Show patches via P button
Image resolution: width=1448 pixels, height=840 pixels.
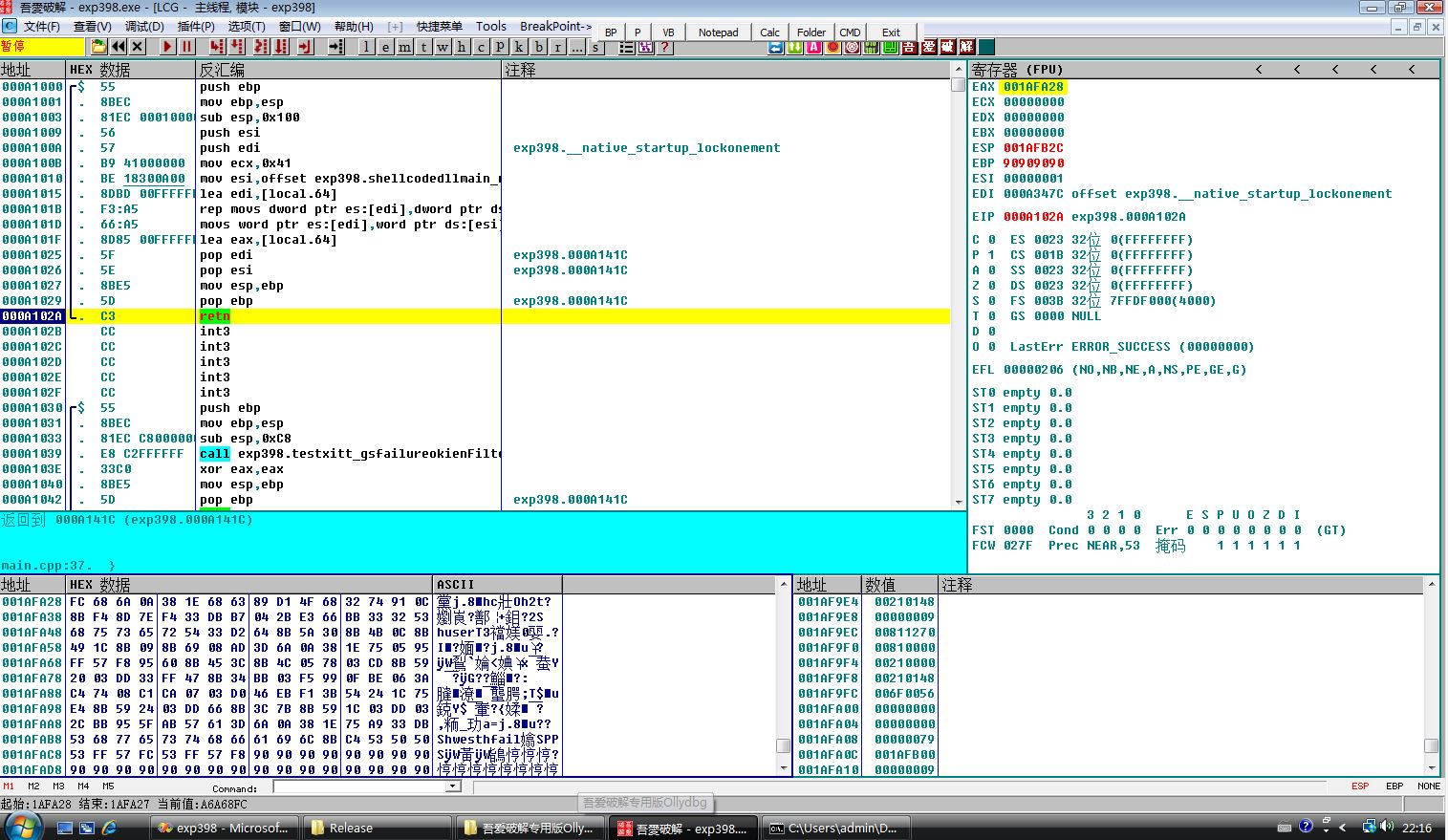[x=500, y=46]
